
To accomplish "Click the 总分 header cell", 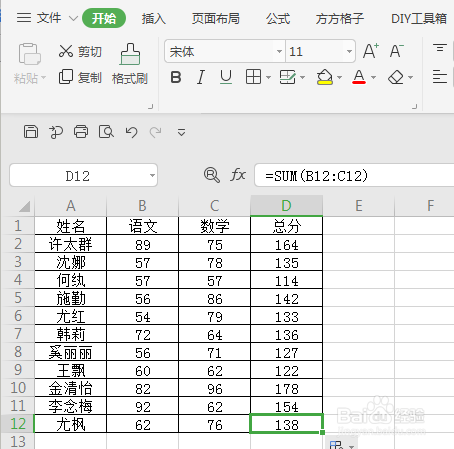I will 286,226.
